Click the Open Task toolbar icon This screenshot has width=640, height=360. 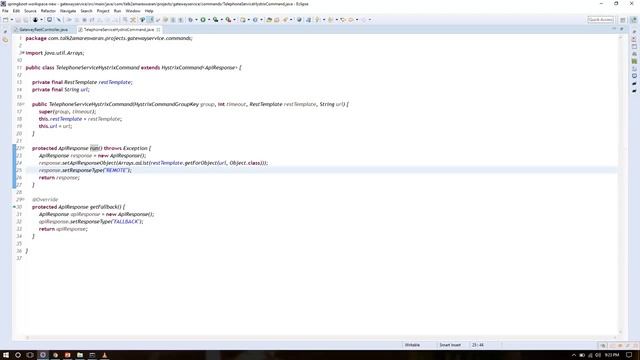pos(276,20)
